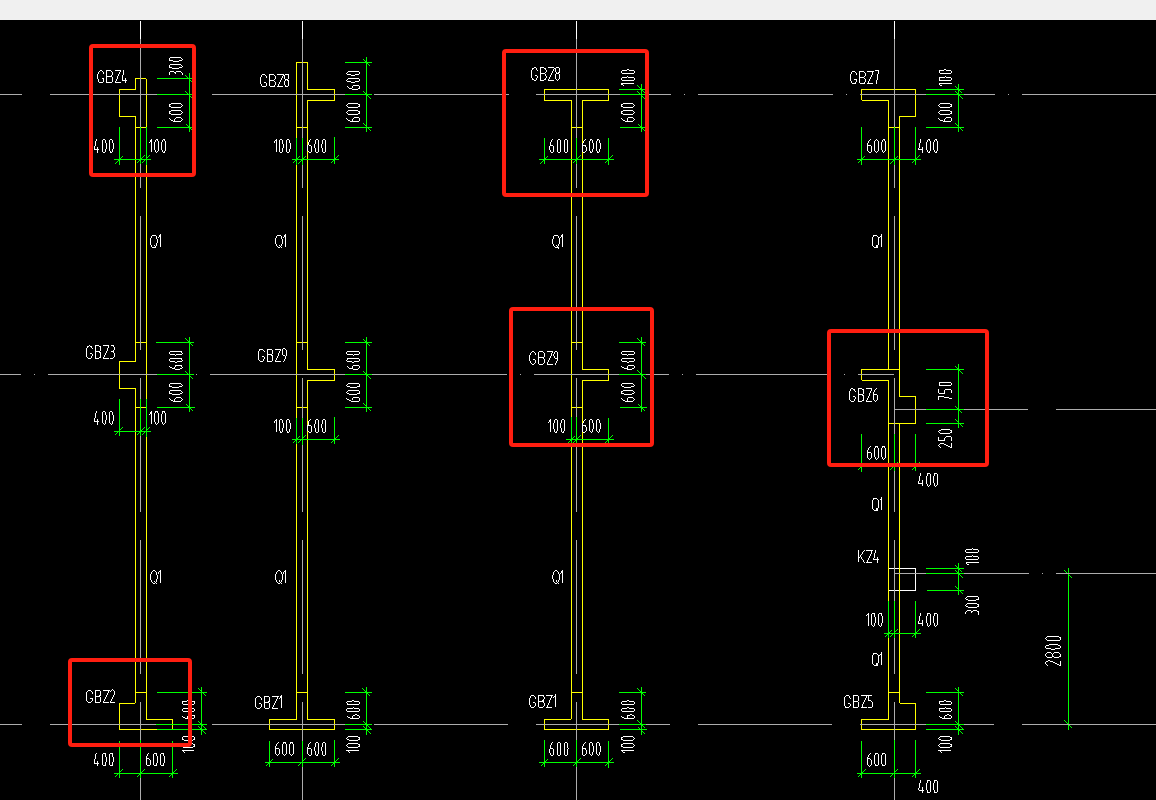Viewport: 1156px width, 800px height.
Task: Select the 400 dimension at the bottom under GBZ5
Action: (x=928, y=787)
